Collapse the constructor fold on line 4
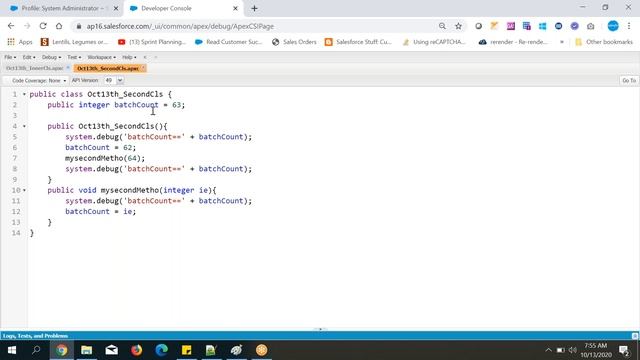The image size is (640, 360). [x=24, y=126]
